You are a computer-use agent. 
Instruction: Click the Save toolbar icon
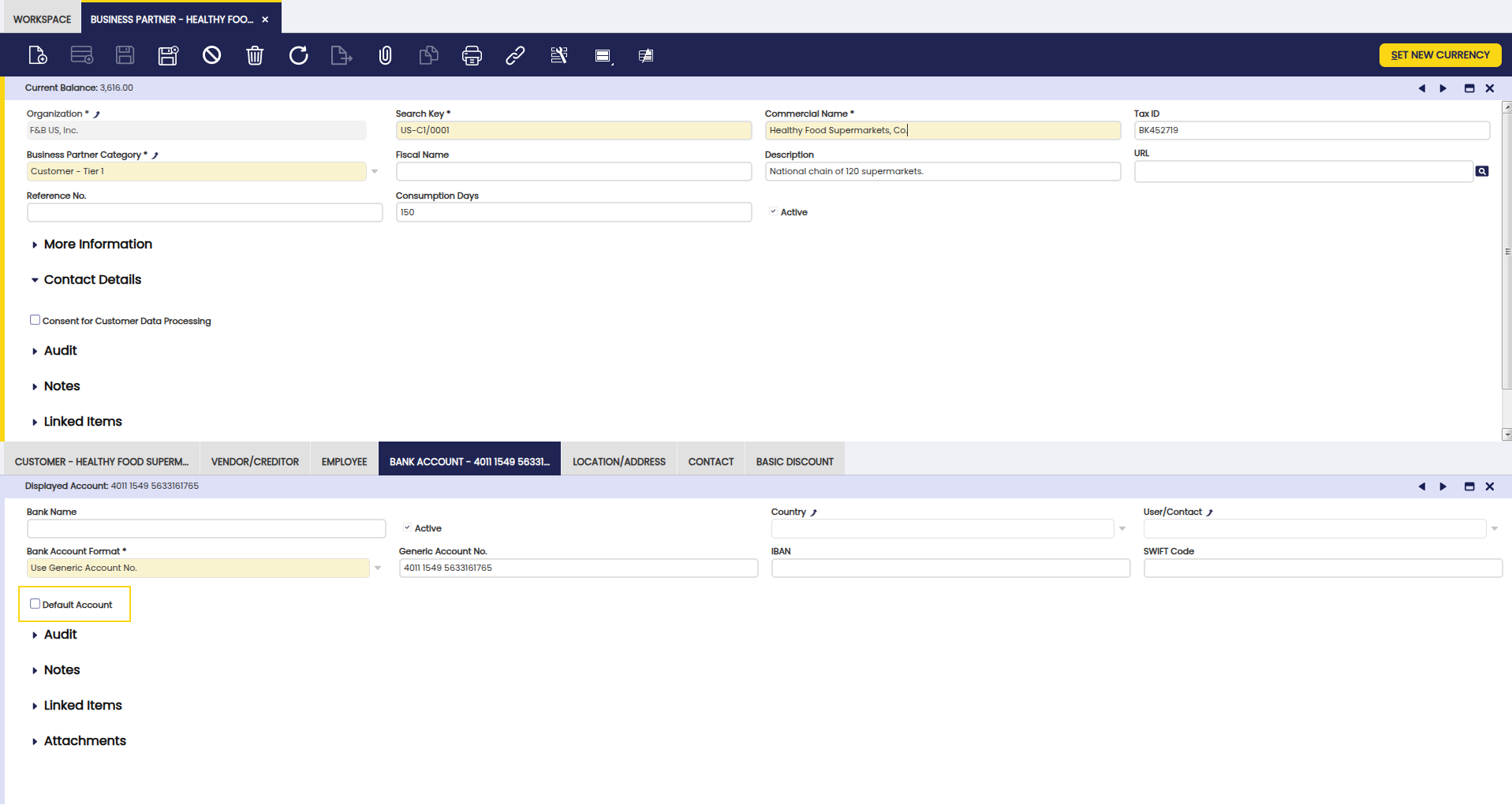[125, 55]
